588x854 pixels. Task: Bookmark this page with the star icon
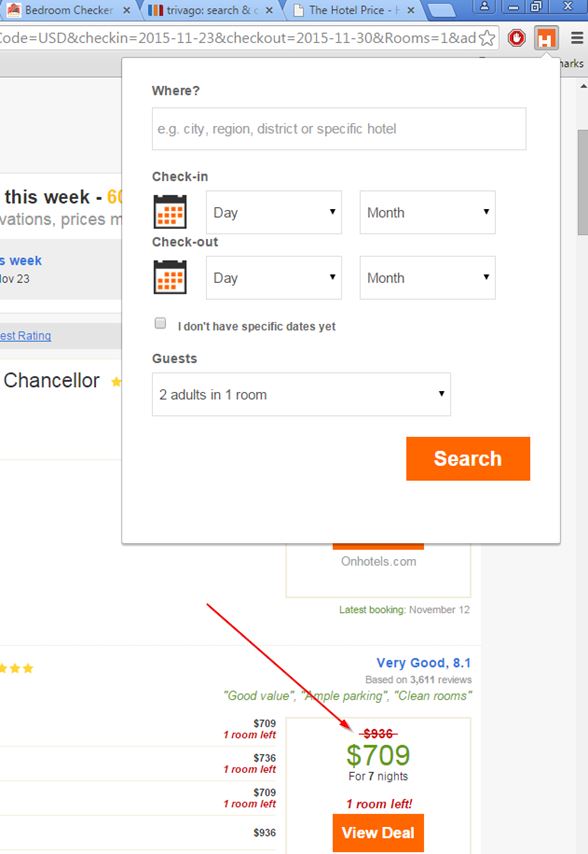pyautogui.click(x=487, y=38)
